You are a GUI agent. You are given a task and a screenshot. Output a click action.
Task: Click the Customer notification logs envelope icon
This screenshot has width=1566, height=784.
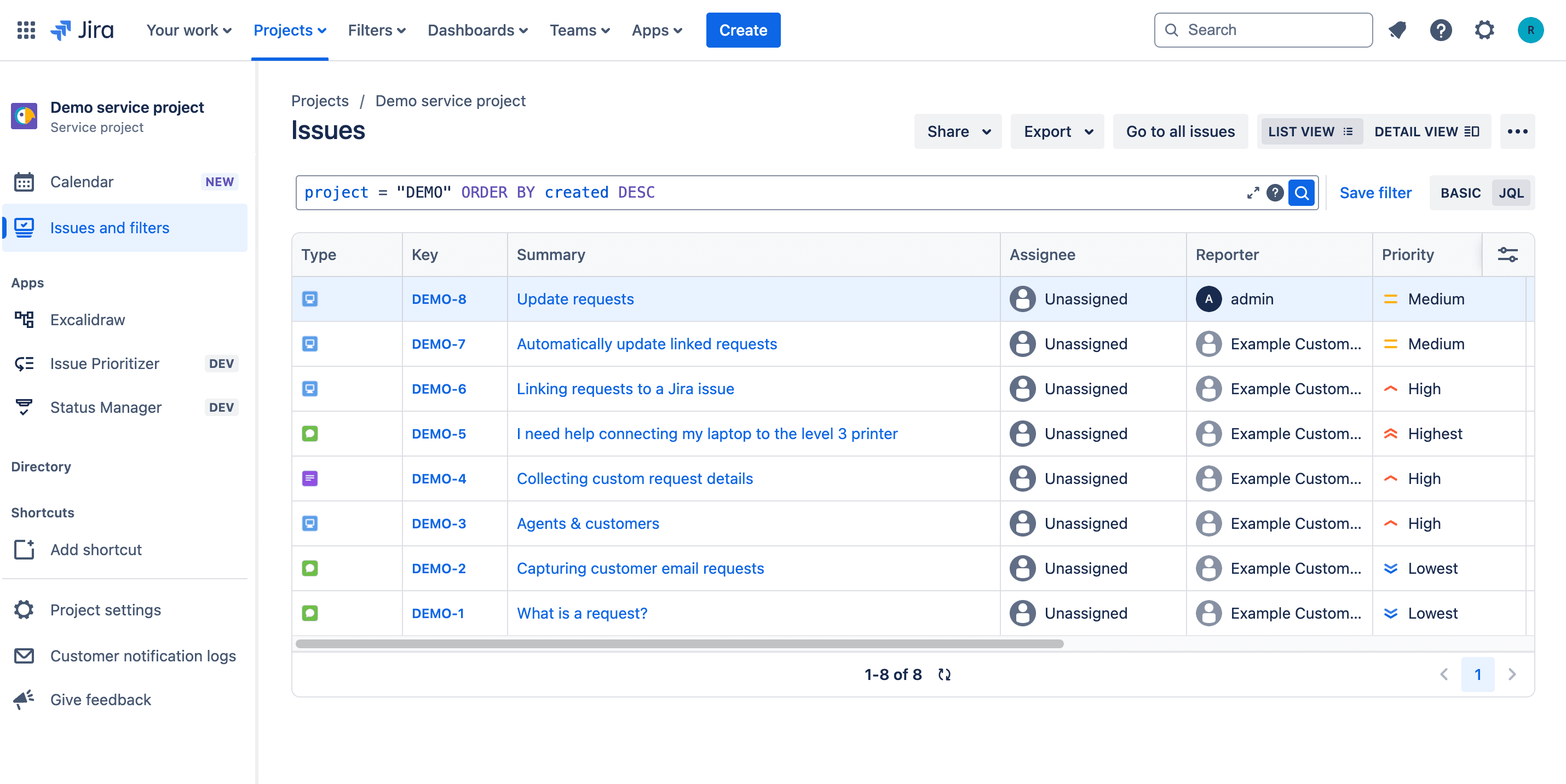point(24,656)
